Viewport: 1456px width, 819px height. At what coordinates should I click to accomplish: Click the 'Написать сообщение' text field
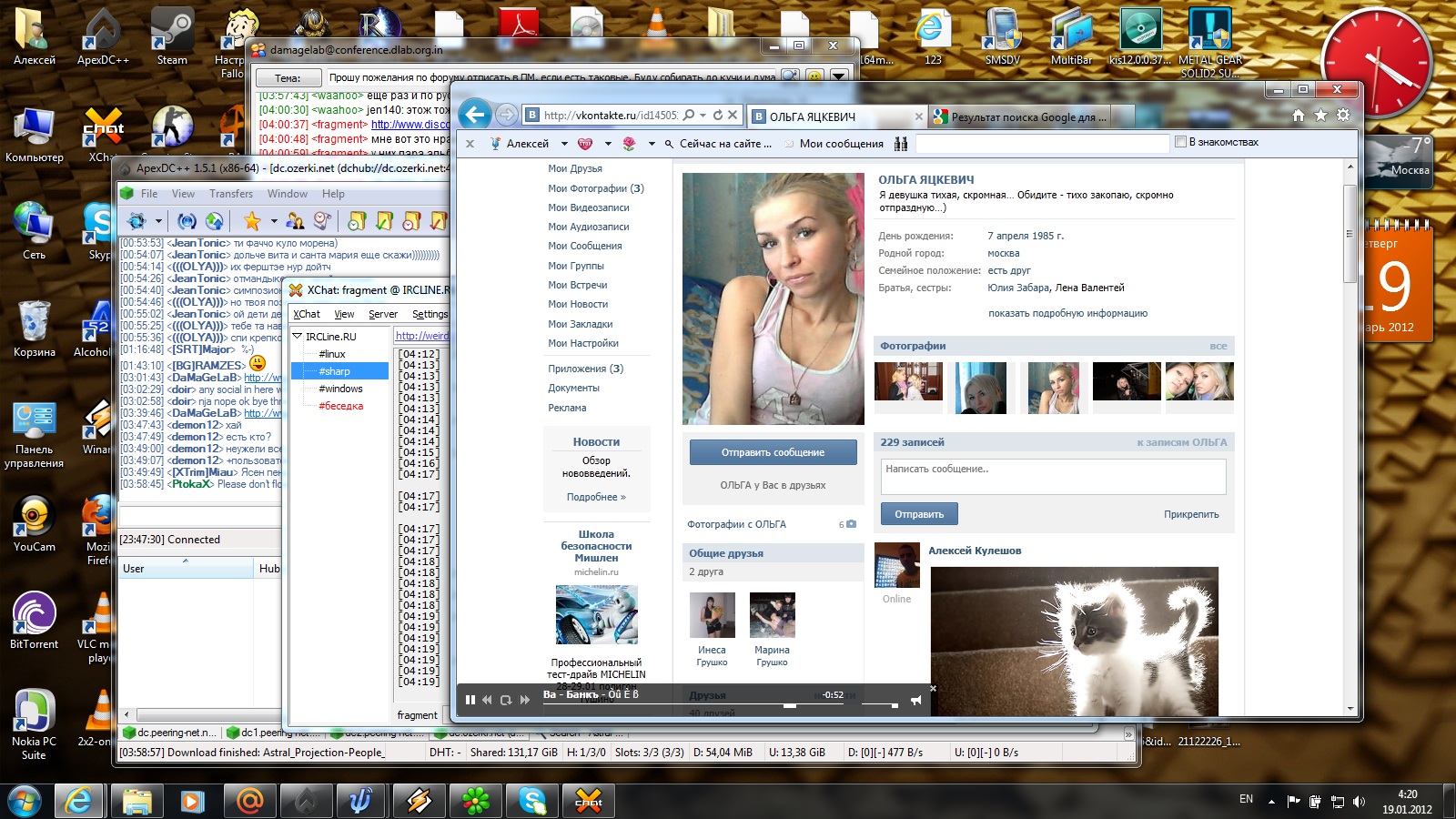pos(1053,476)
